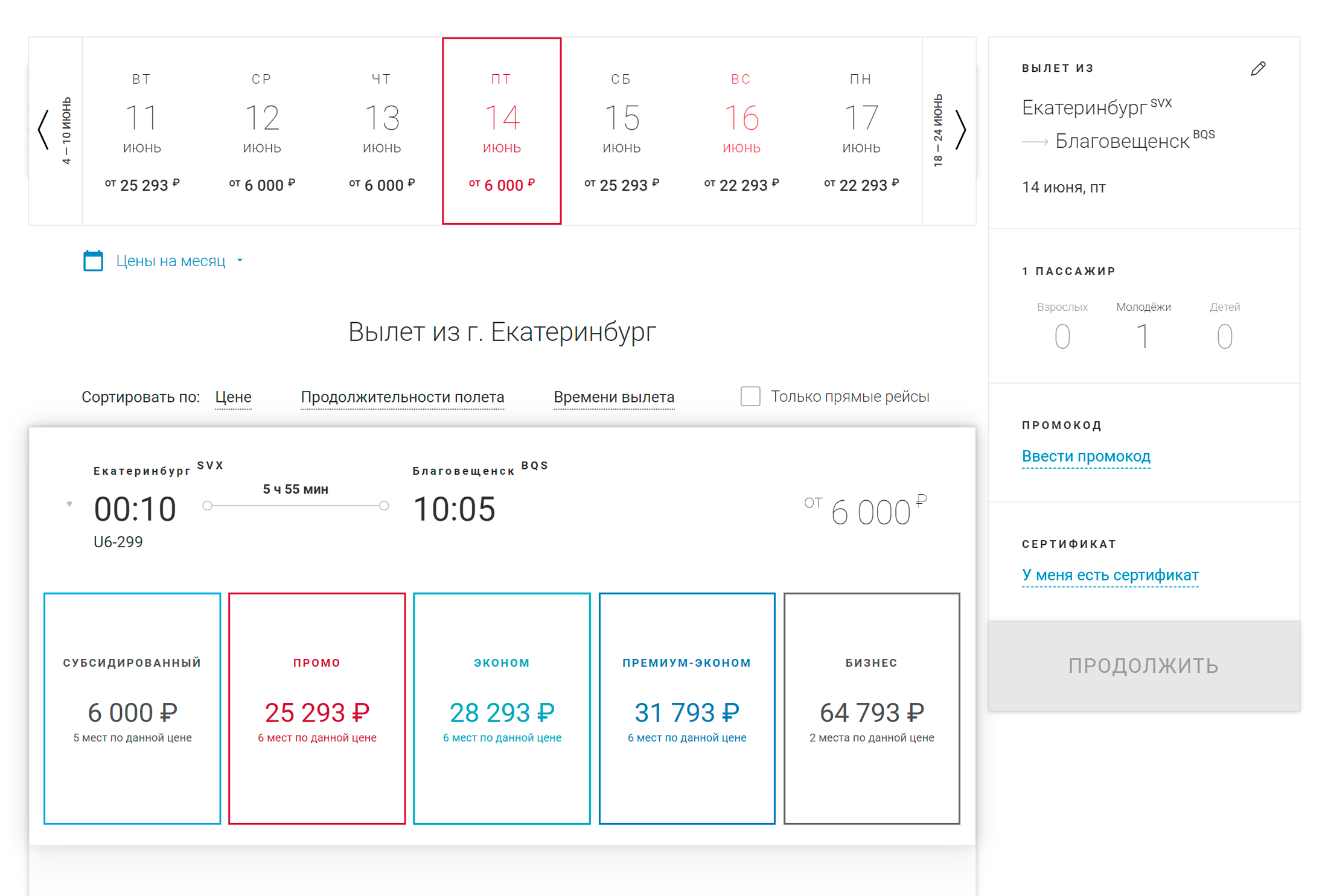Click the 14 июня, пт date text
1328x896 pixels.
1064,187
